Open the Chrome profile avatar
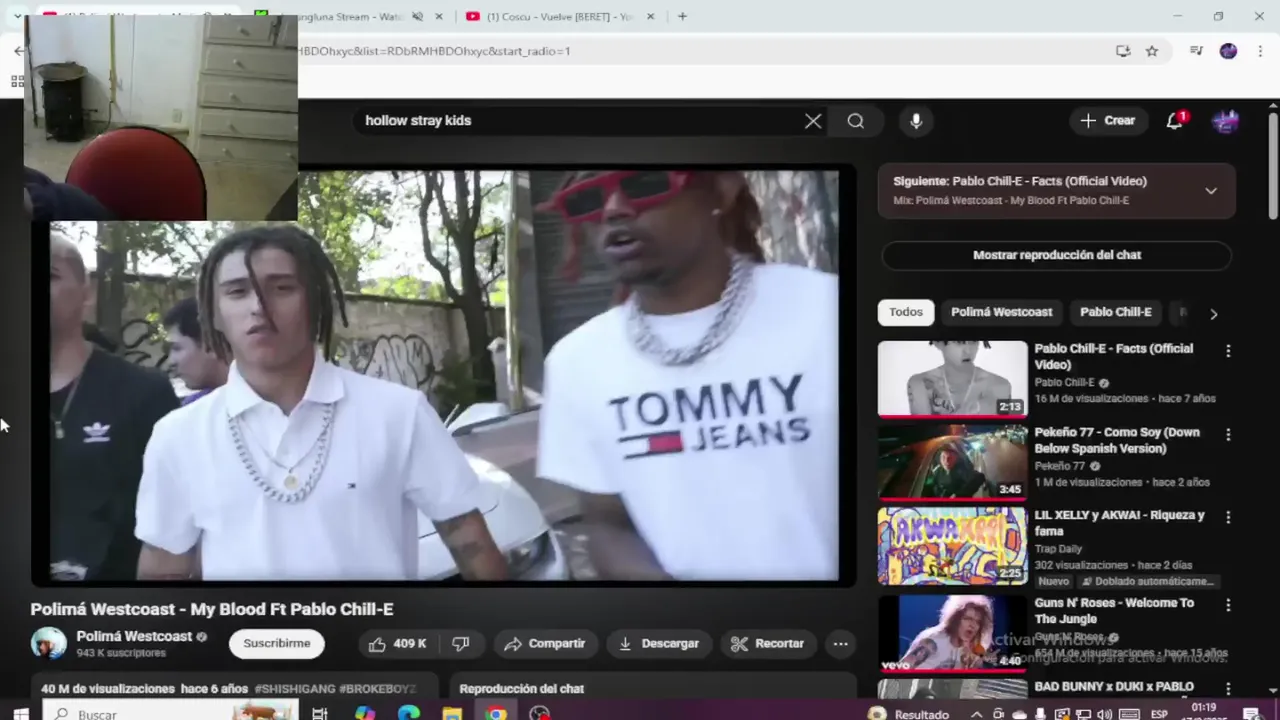Viewport: 1280px width, 720px height. [x=1228, y=51]
